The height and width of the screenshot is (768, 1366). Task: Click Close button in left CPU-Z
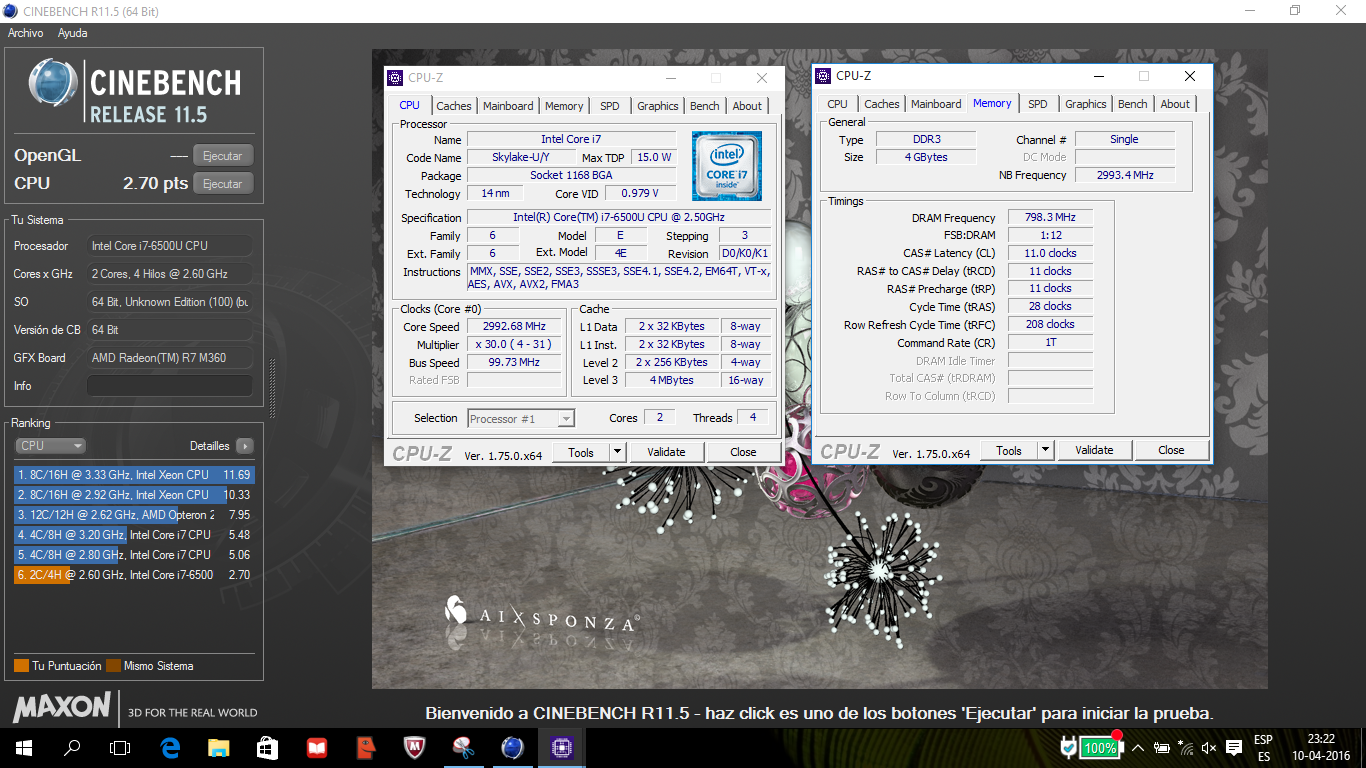(743, 452)
